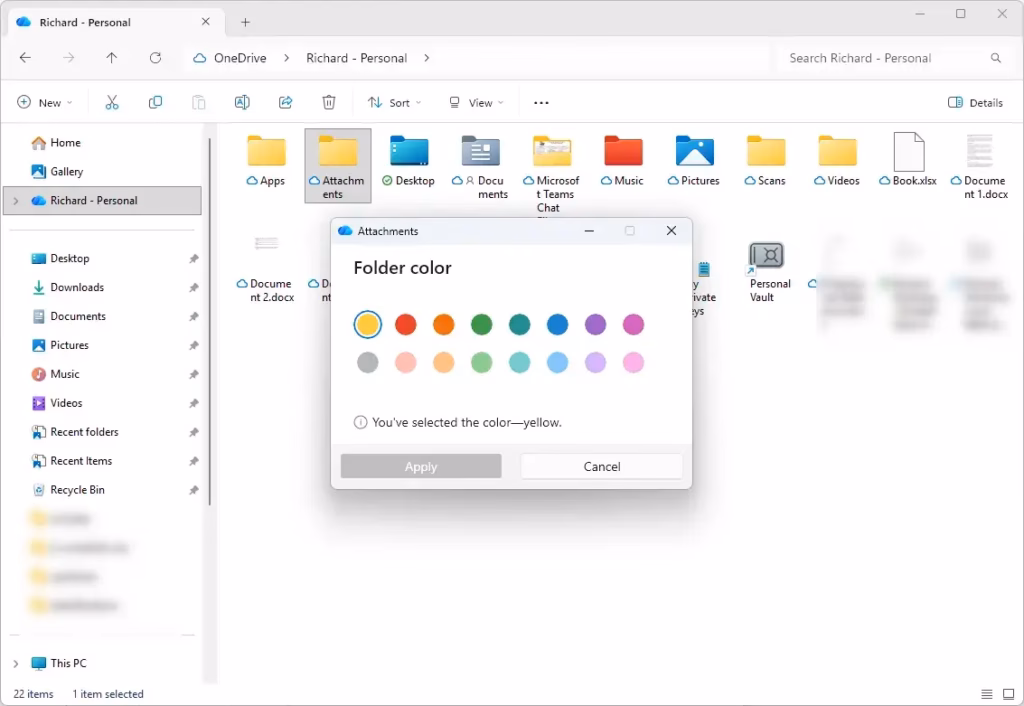This screenshot has height=706, width=1024.
Task: Switch to details view in the status bar
Action: (987, 693)
